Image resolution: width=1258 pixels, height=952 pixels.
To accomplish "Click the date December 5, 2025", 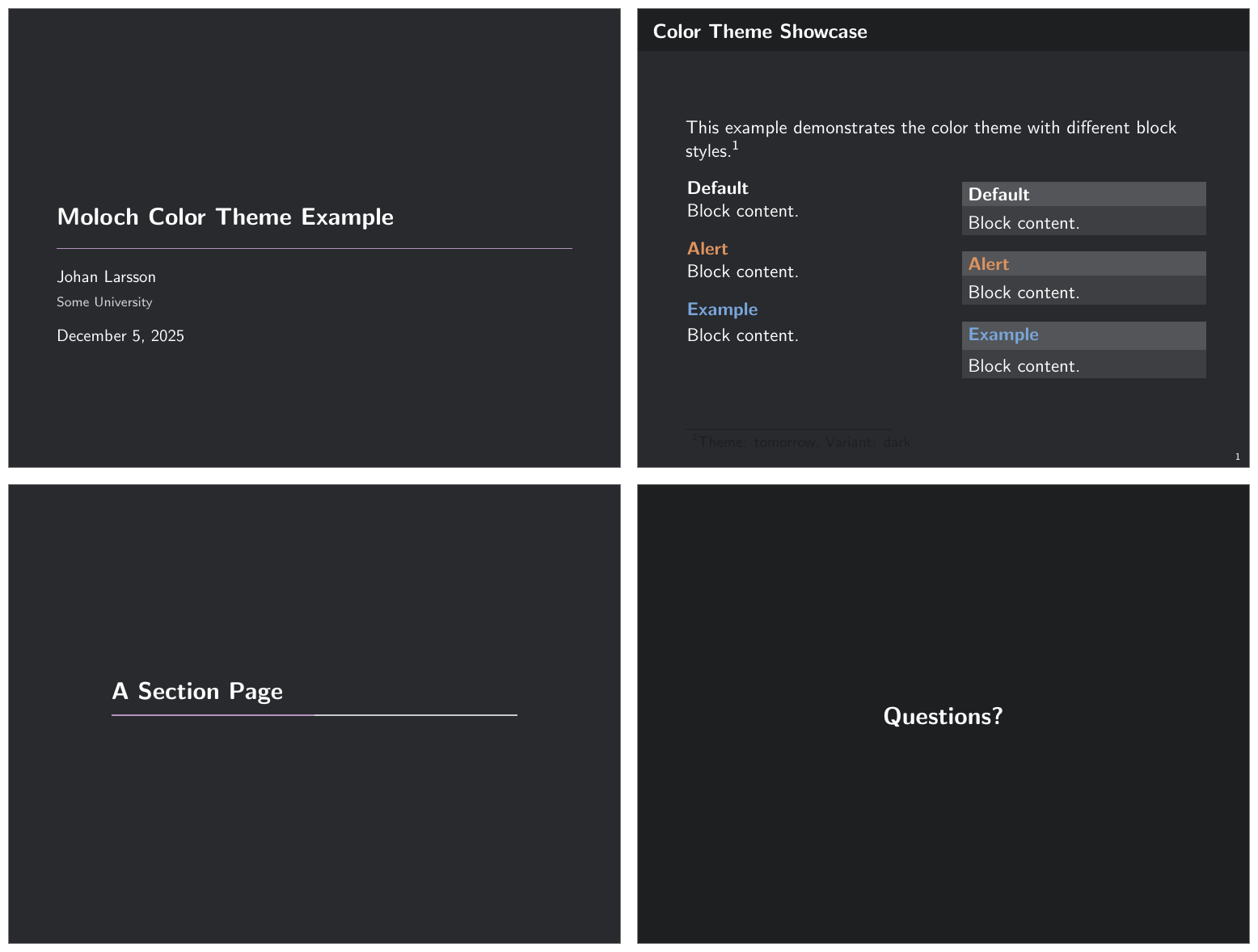I will click(120, 336).
